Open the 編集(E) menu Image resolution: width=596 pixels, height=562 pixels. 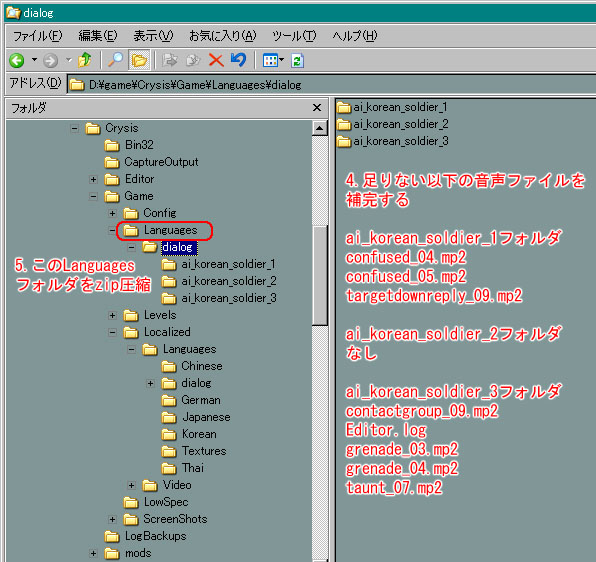pos(98,36)
